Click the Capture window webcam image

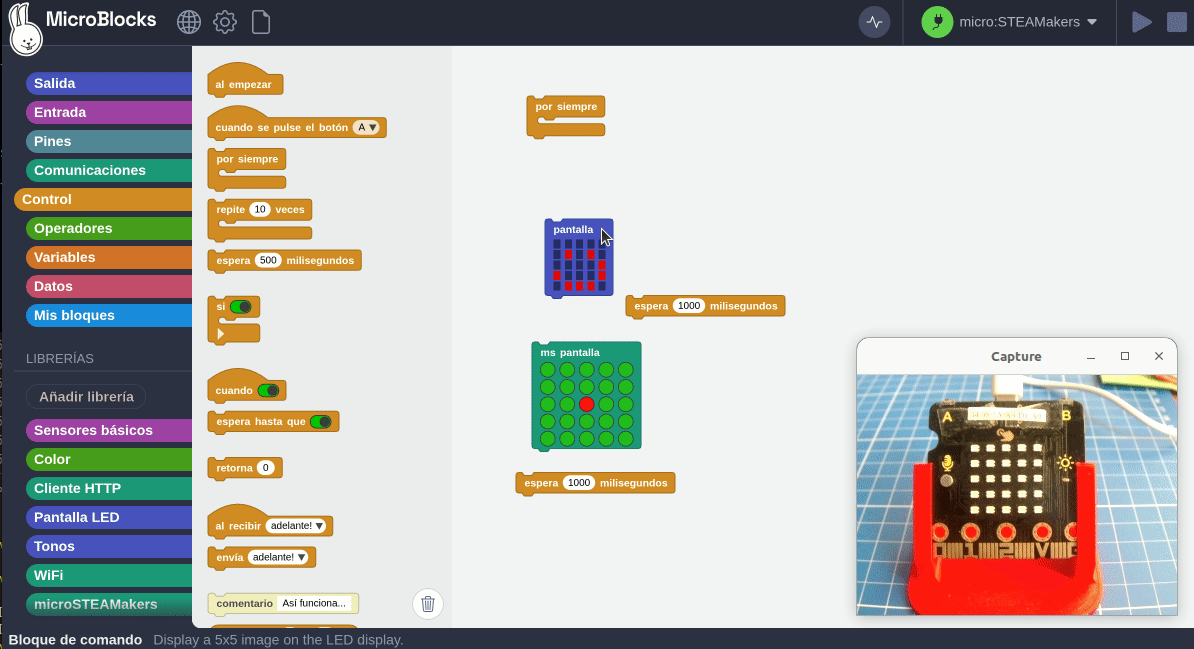1017,494
